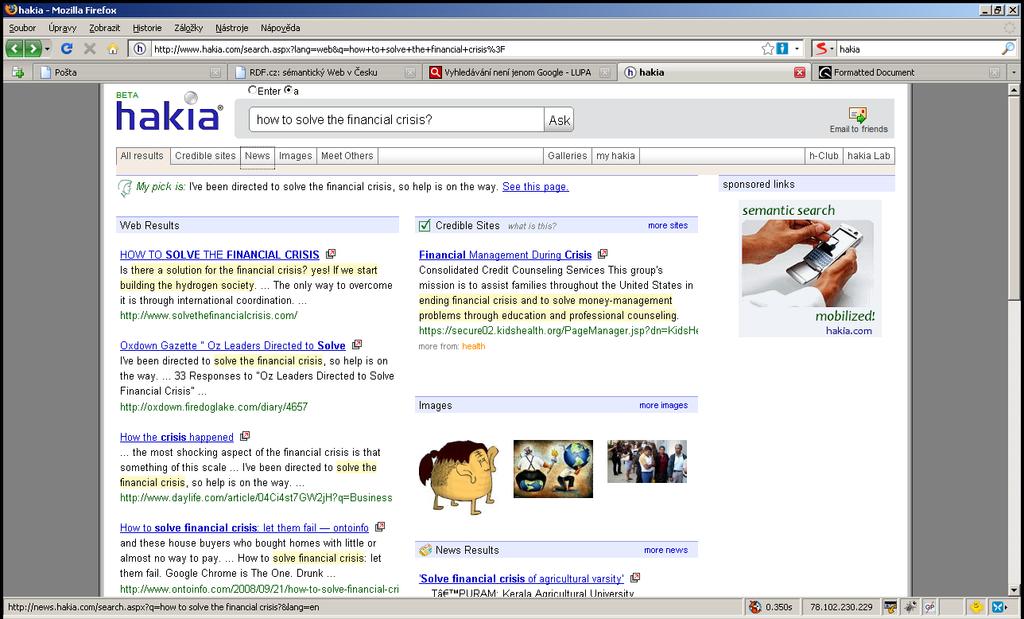The height and width of the screenshot is (619, 1024).
Task: Reload the page with the refresh icon
Action: click(67, 48)
